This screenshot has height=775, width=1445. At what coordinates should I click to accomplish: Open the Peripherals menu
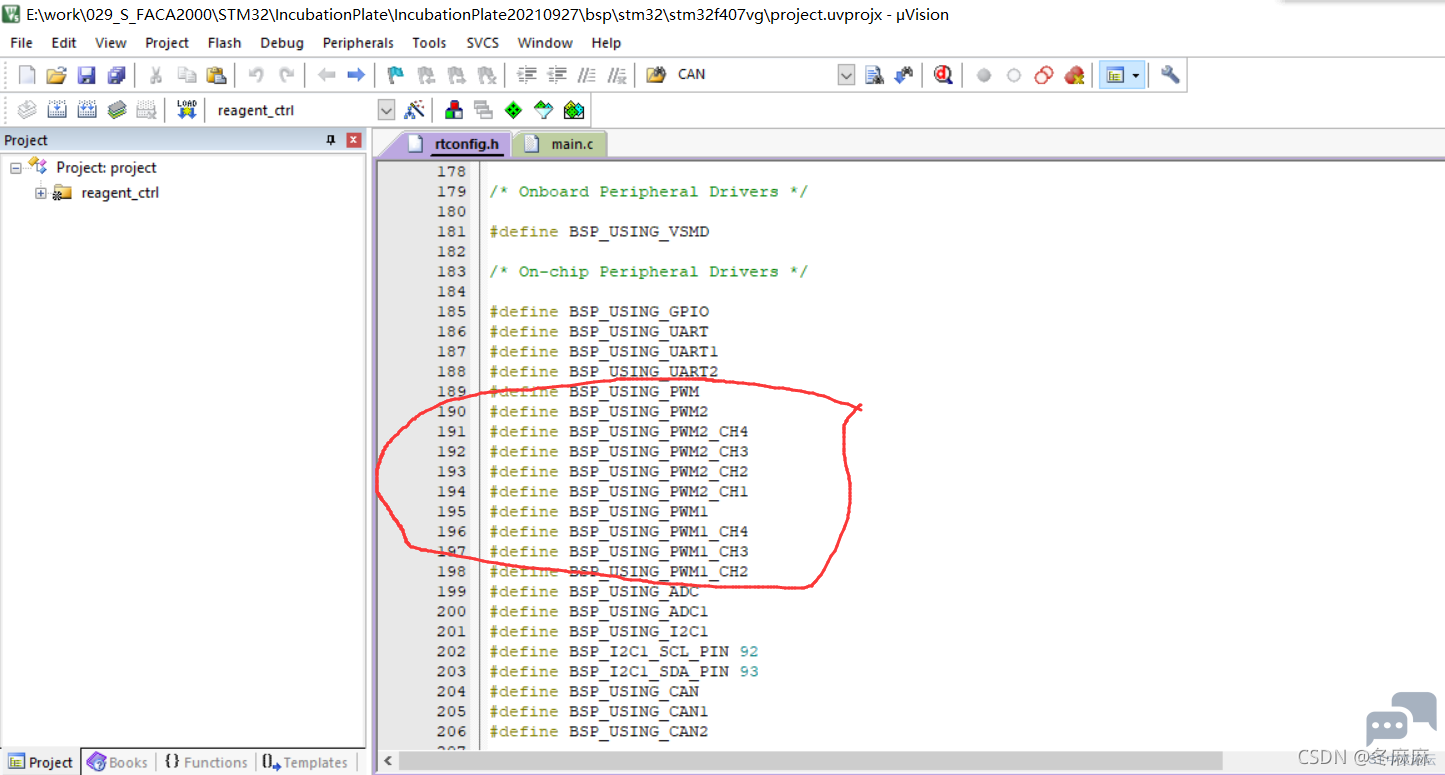pos(358,43)
